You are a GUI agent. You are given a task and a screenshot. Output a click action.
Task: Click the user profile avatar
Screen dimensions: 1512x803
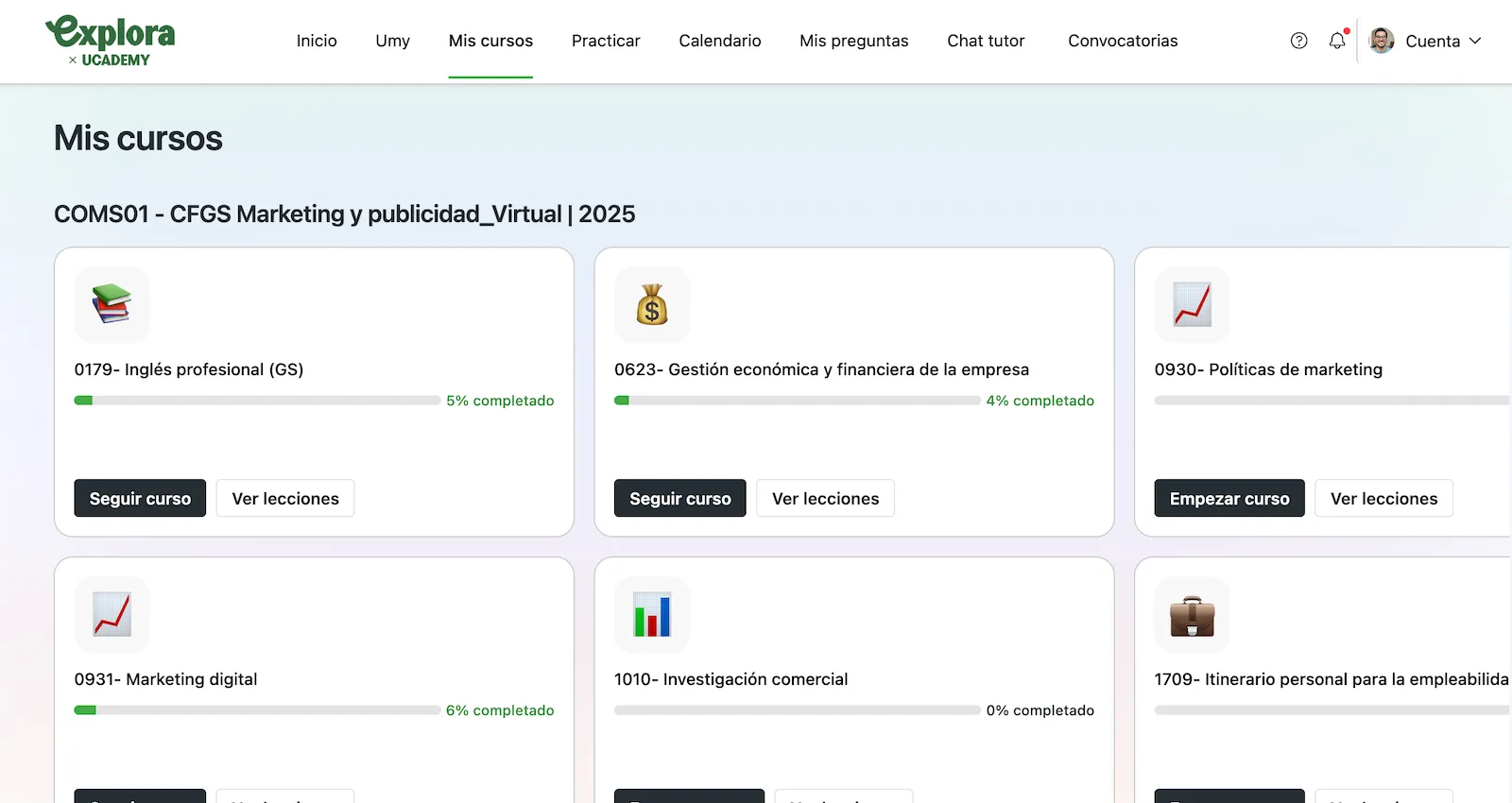(x=1382, y=41)
